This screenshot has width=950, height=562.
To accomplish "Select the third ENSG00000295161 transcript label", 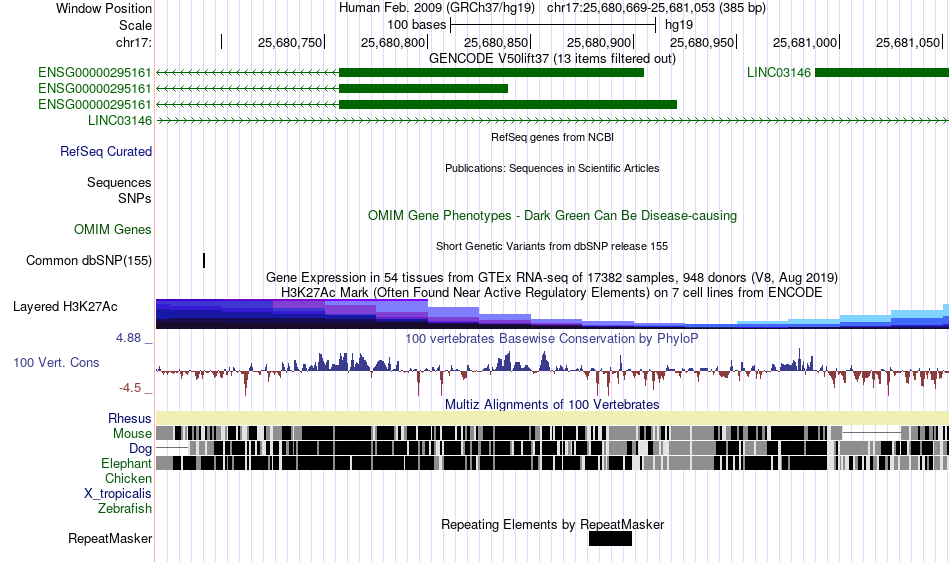I will point(95,104).
